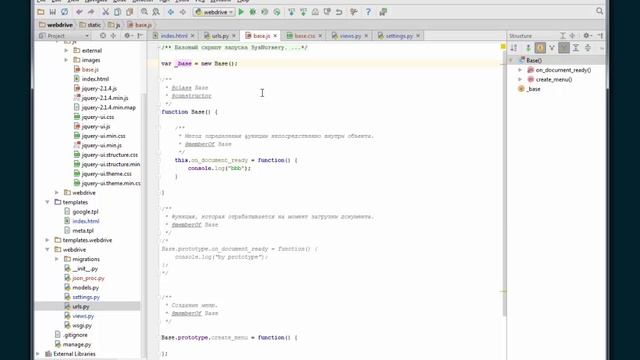Click the VCS Commit Changes icon

pos(303,12)
